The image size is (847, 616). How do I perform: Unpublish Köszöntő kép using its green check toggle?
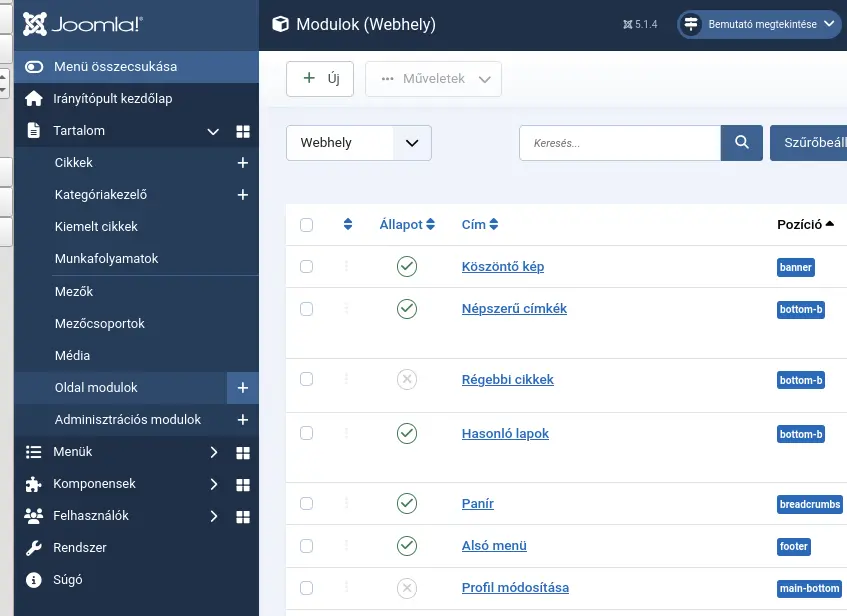[x=407, y=267]
